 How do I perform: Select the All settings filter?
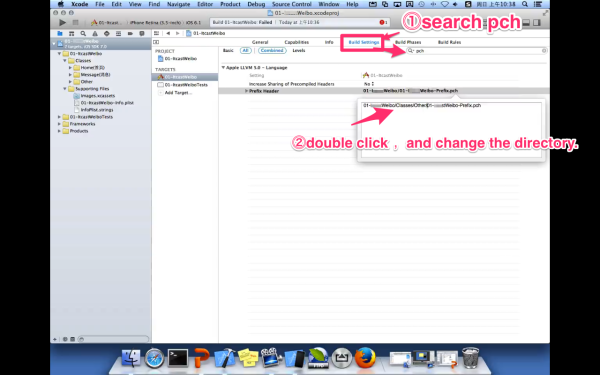pos(245,51)
